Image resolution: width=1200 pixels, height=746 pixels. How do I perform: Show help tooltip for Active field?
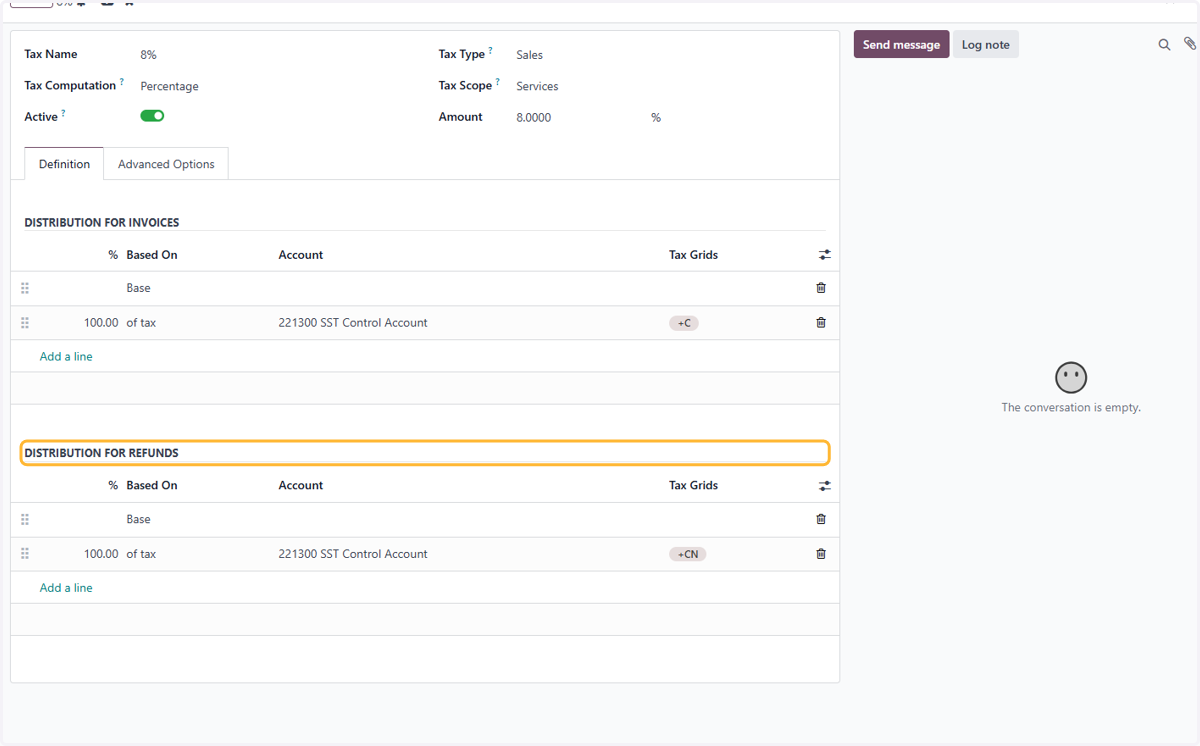[63, 113]
